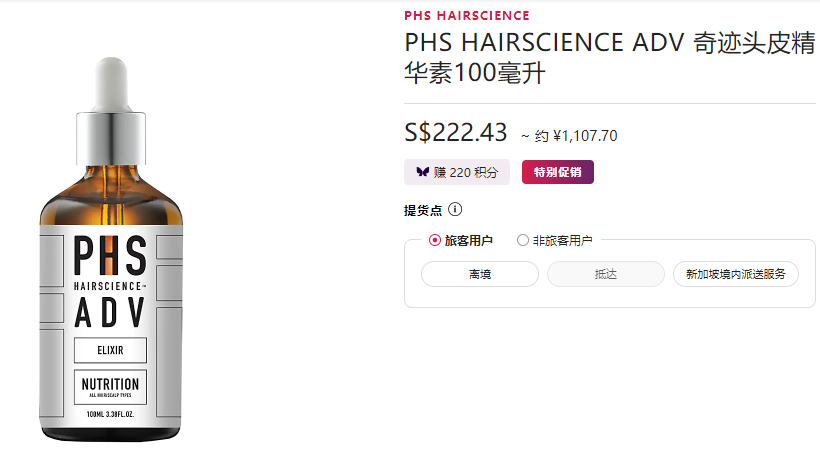Click the product title heading text
This screenshot has height=456, width=820.
tap(610, 58)
